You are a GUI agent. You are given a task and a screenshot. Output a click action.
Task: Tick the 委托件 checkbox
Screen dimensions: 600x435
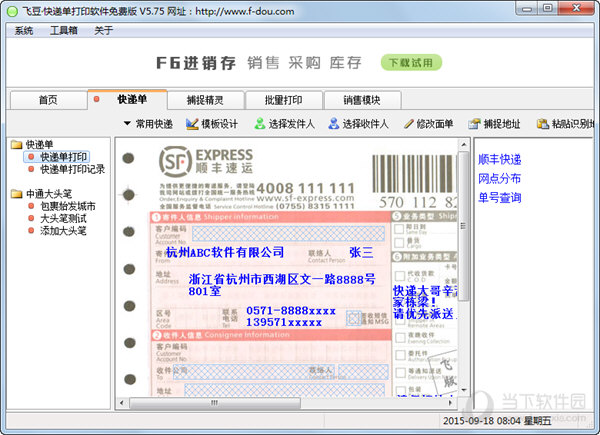coord(400,355)
